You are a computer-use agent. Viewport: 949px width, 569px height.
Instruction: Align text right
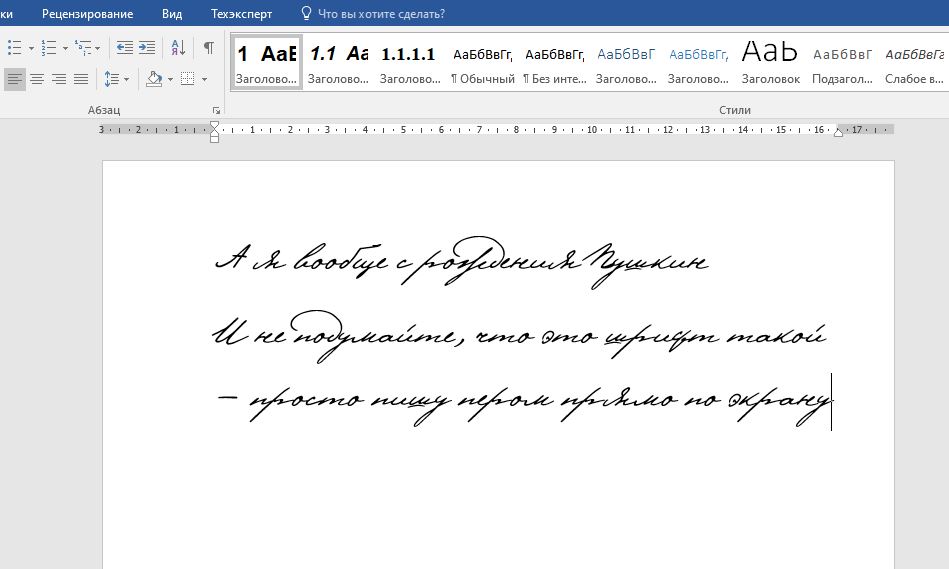(x=59, y=79)
